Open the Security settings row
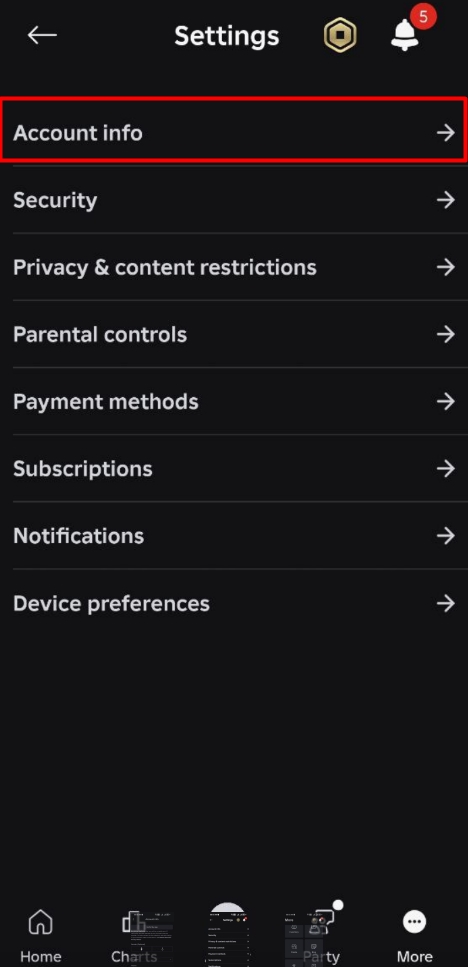Viewport: 468px width, 967px height. (234, 200)
